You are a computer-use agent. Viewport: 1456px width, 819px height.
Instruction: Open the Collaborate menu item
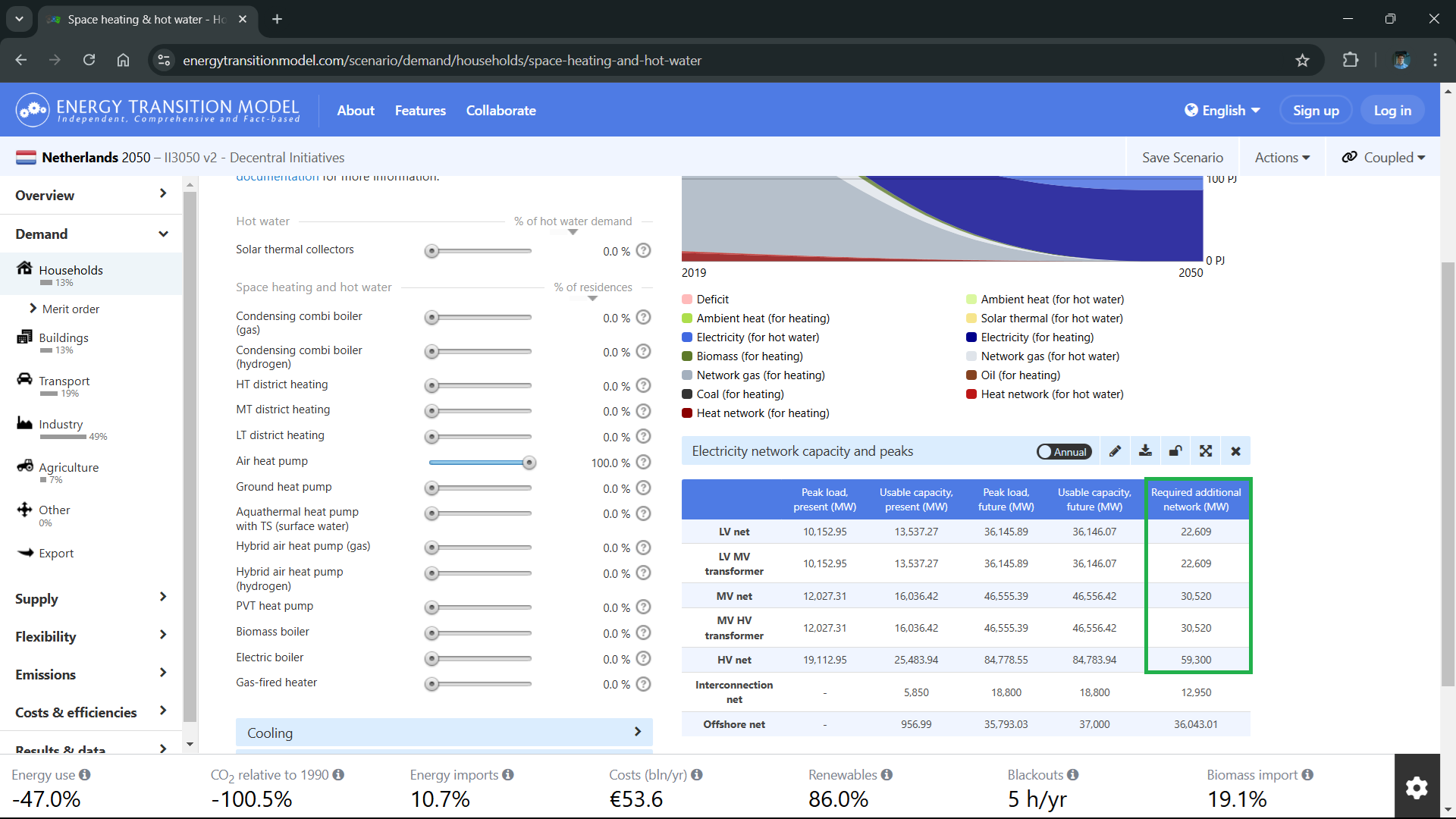(x=500, y=111)
